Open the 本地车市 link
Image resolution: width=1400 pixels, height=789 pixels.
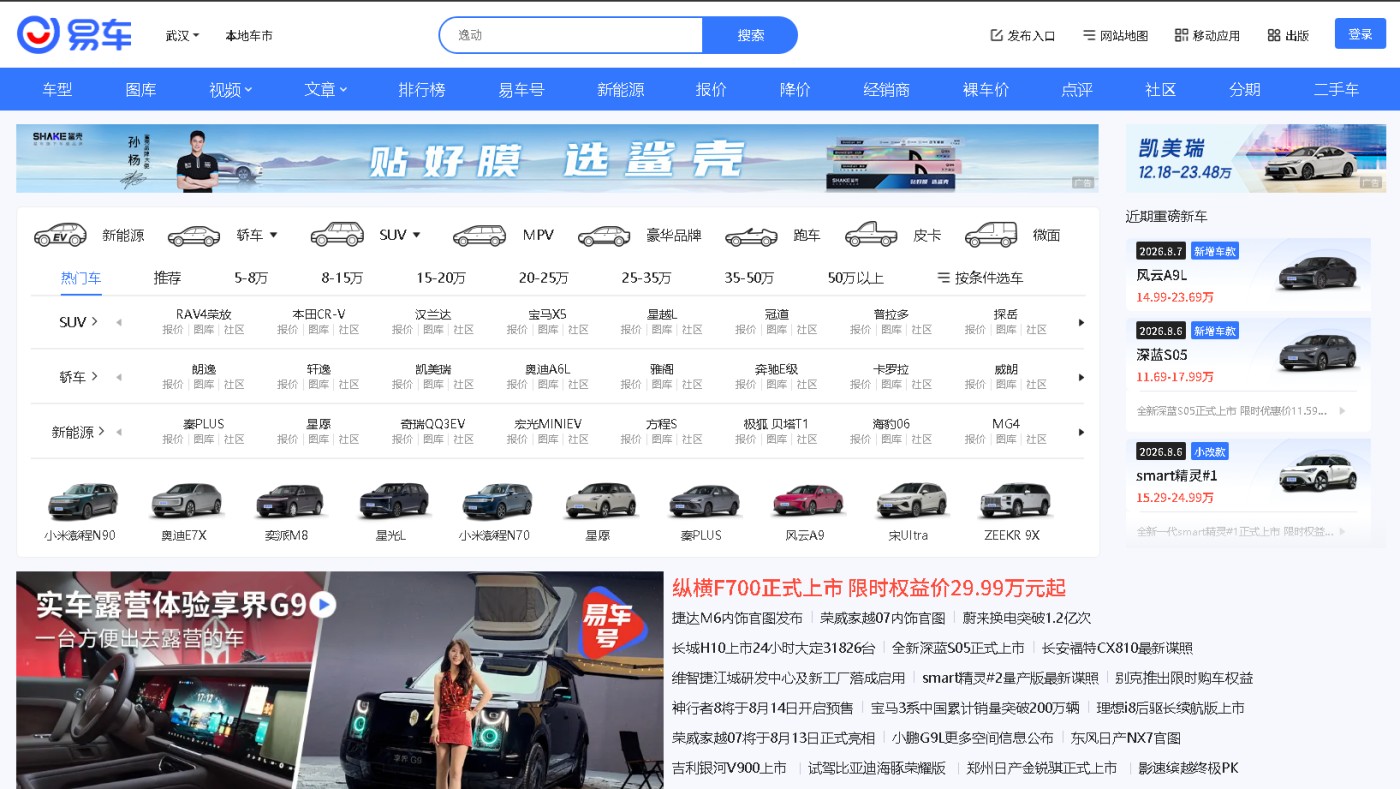click(x=249, y=35)
